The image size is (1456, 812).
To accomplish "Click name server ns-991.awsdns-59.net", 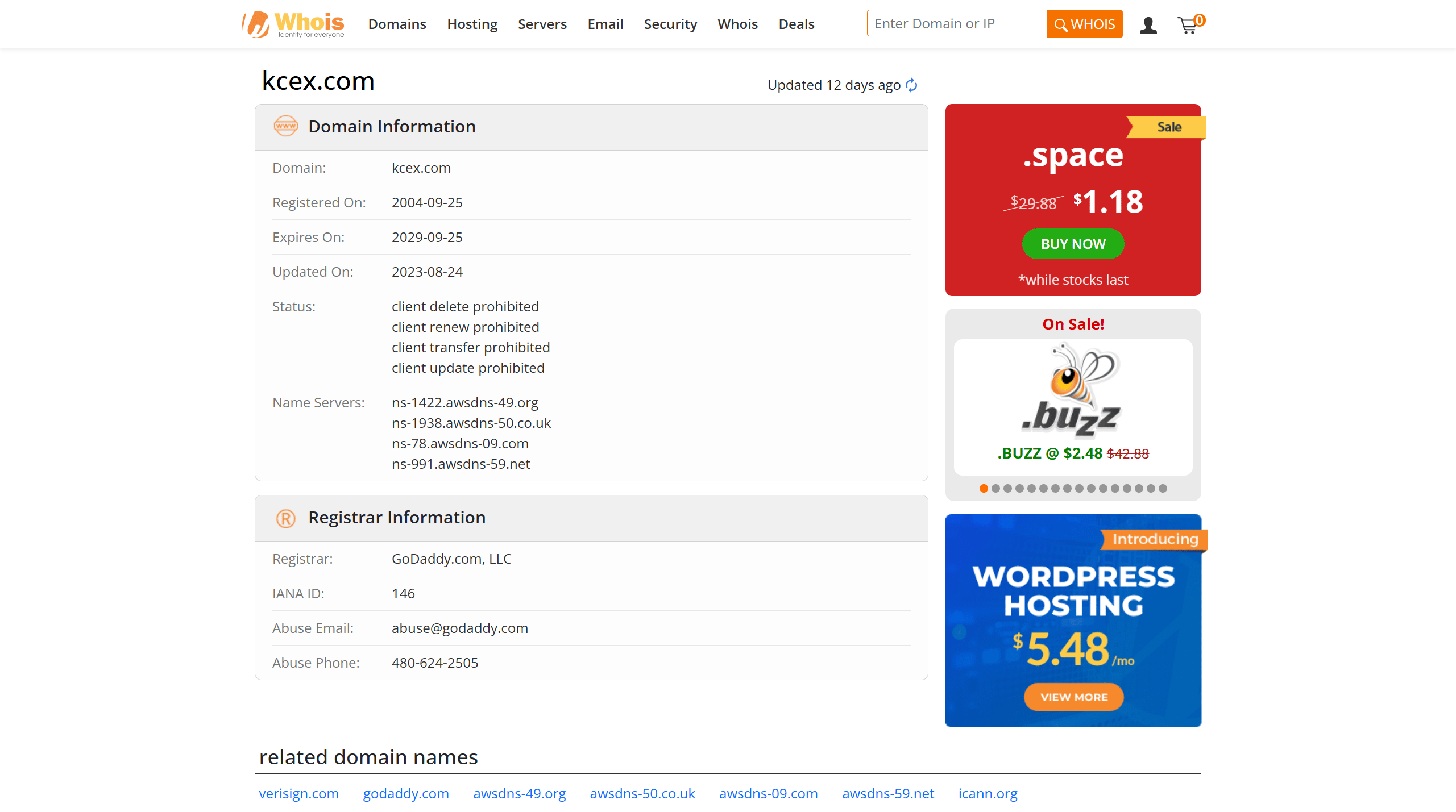I will (x=461, y=464).
